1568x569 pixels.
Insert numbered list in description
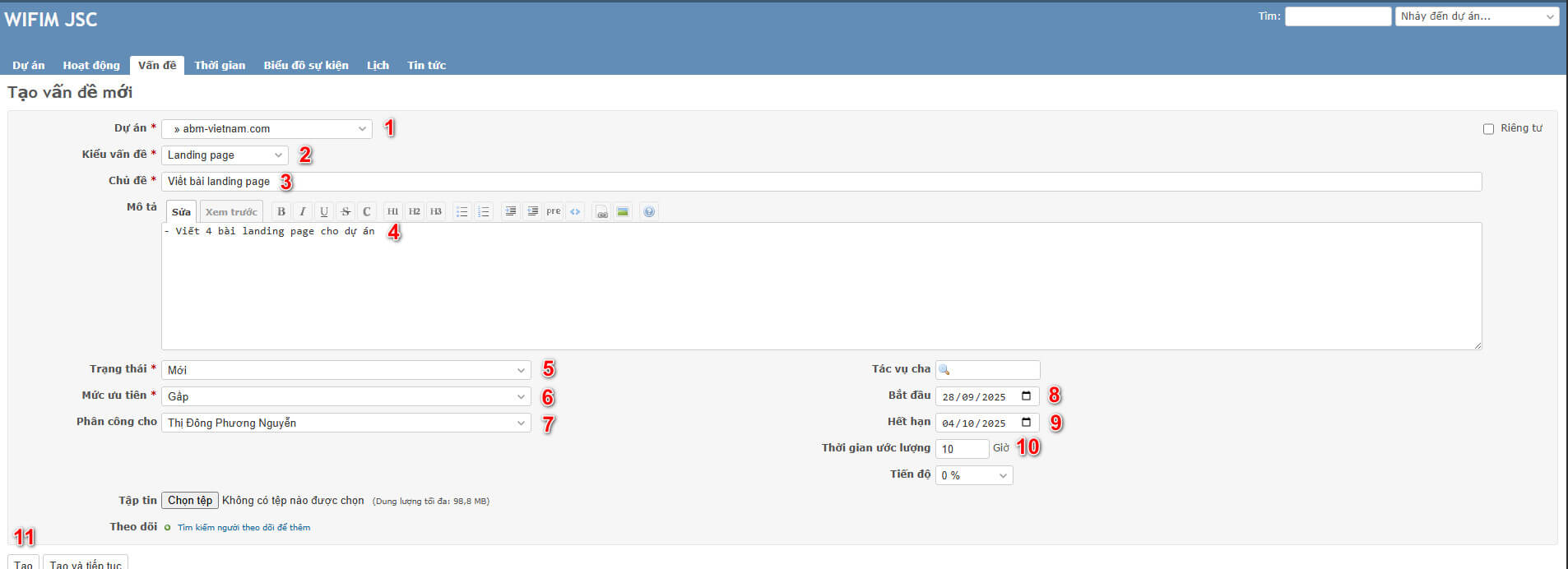484,212
